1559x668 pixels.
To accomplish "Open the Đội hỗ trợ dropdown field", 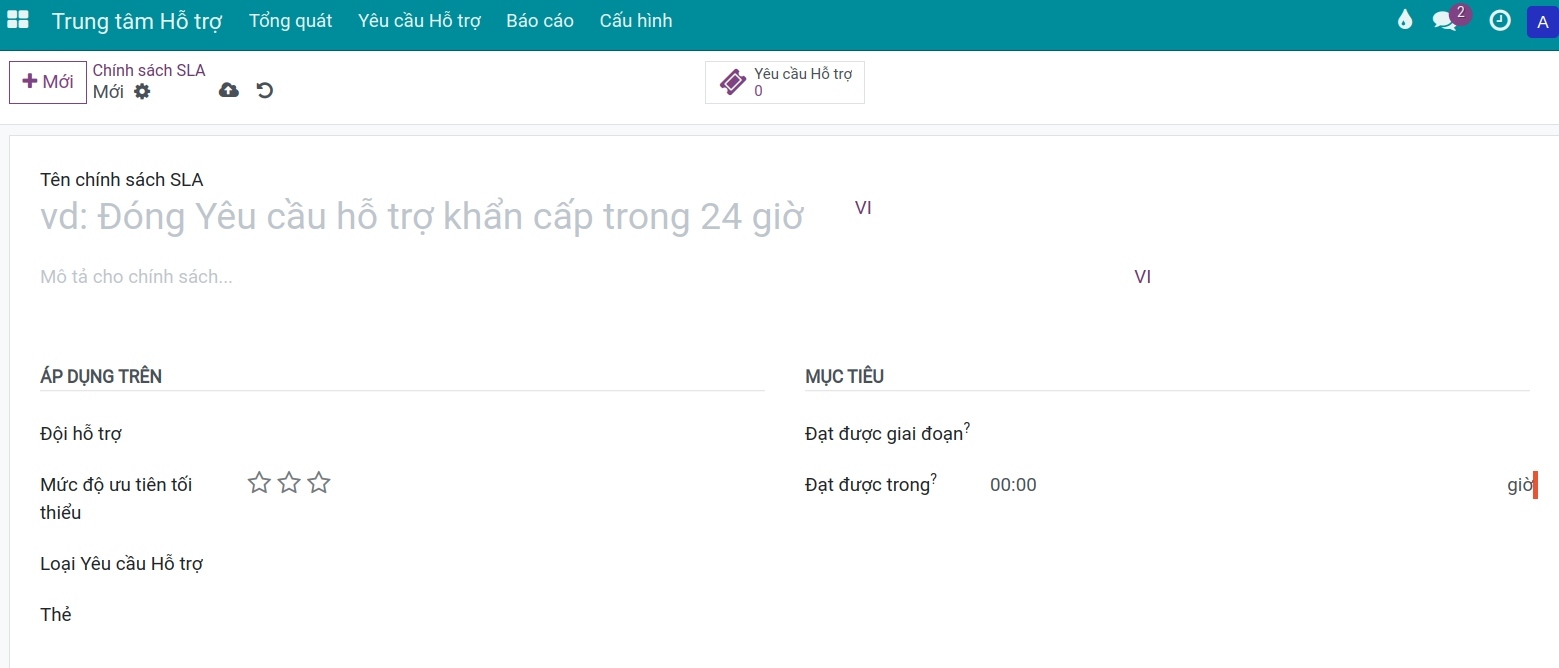I will click(505, 433).
